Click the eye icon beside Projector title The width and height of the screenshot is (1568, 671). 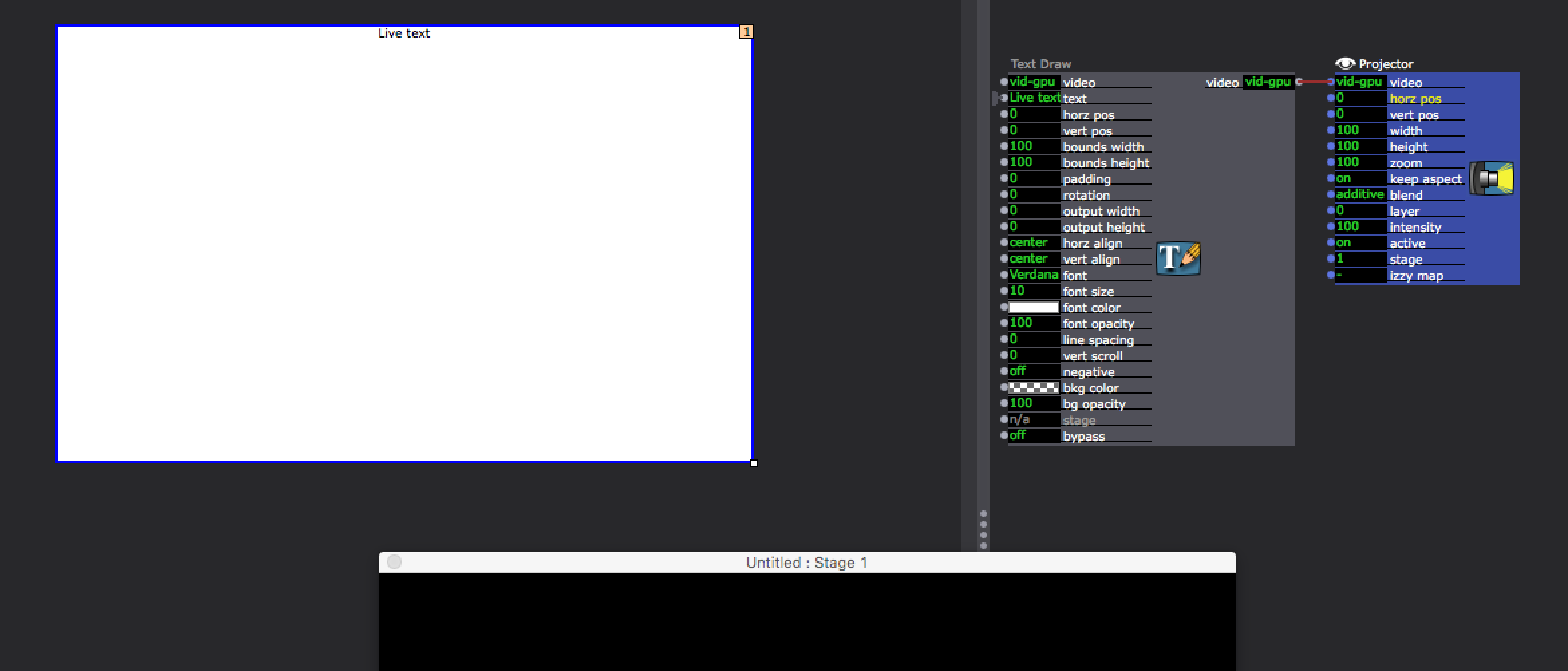click(1345, 64)
